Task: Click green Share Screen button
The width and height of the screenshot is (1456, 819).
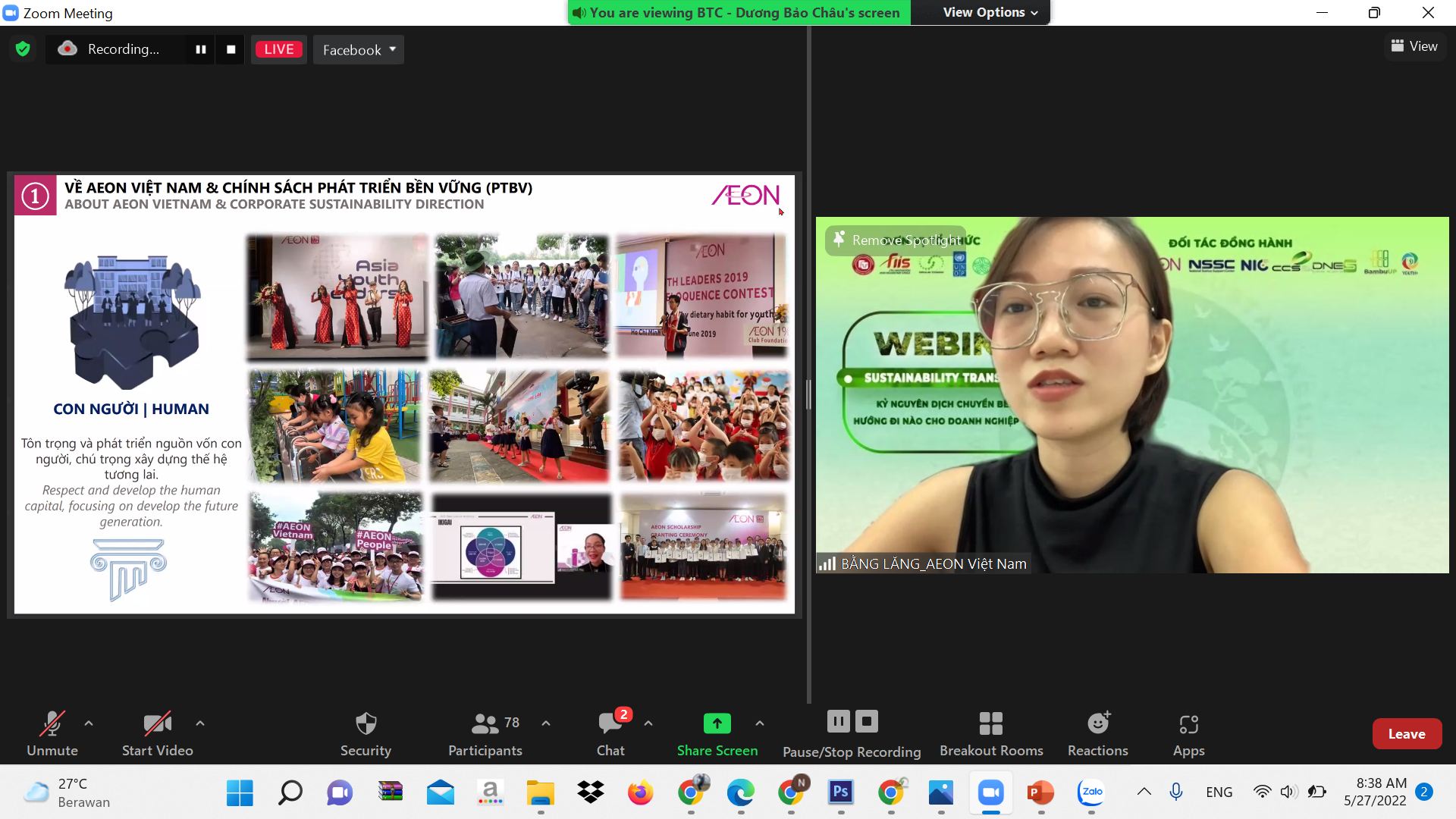Action: coord(717,733)
